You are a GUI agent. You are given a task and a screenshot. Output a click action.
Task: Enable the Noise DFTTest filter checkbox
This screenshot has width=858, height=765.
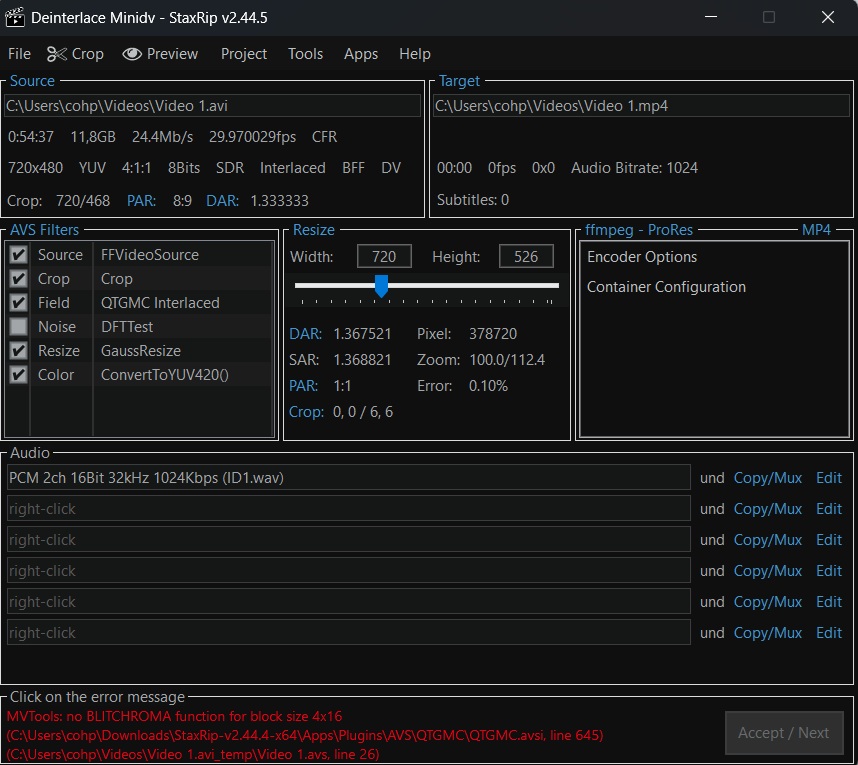point(18,327)
